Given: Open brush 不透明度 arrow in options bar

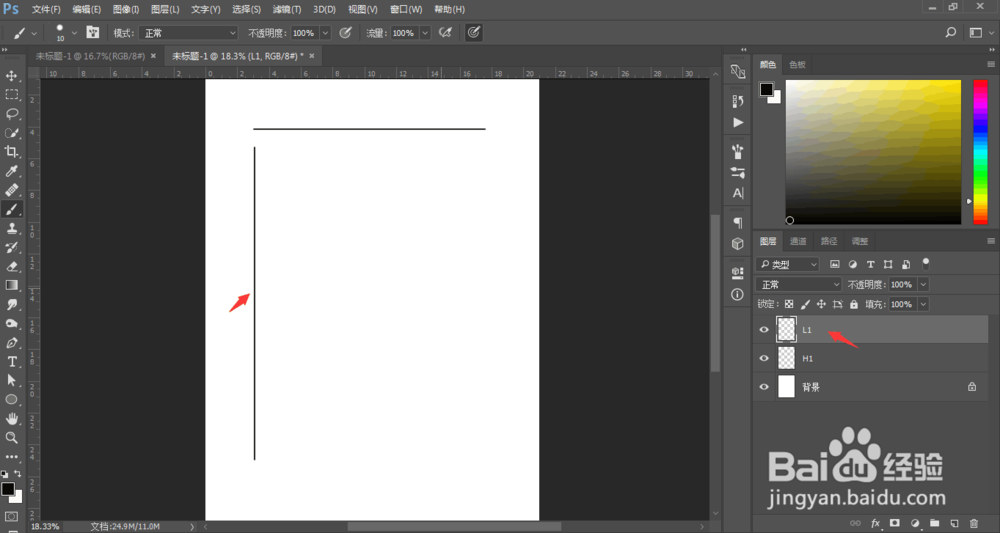Looking at the screenshot, I should (325, 33).
